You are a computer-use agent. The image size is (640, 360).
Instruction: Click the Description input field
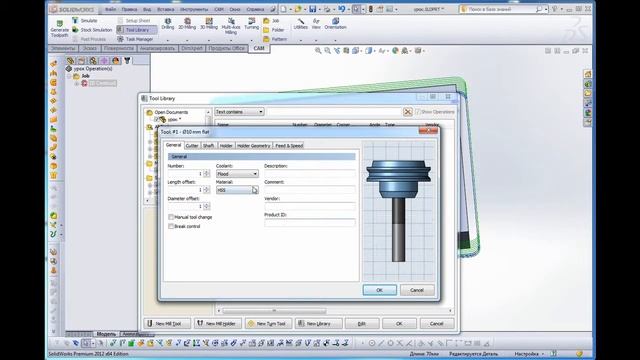pyautogui.click(x=309, y=174)
